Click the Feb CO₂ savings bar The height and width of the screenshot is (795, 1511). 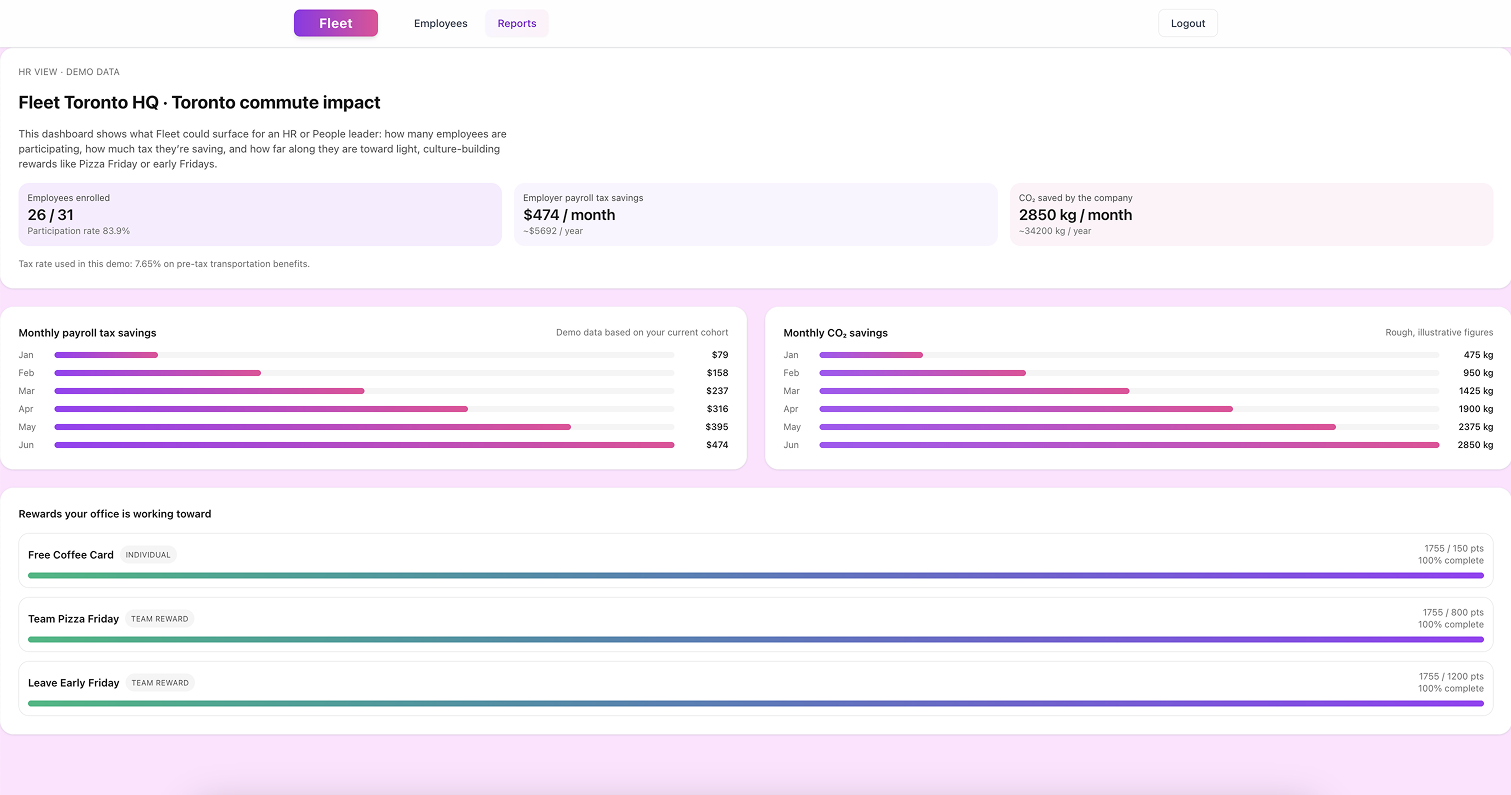pyautogui.click(x=922, y=373)
